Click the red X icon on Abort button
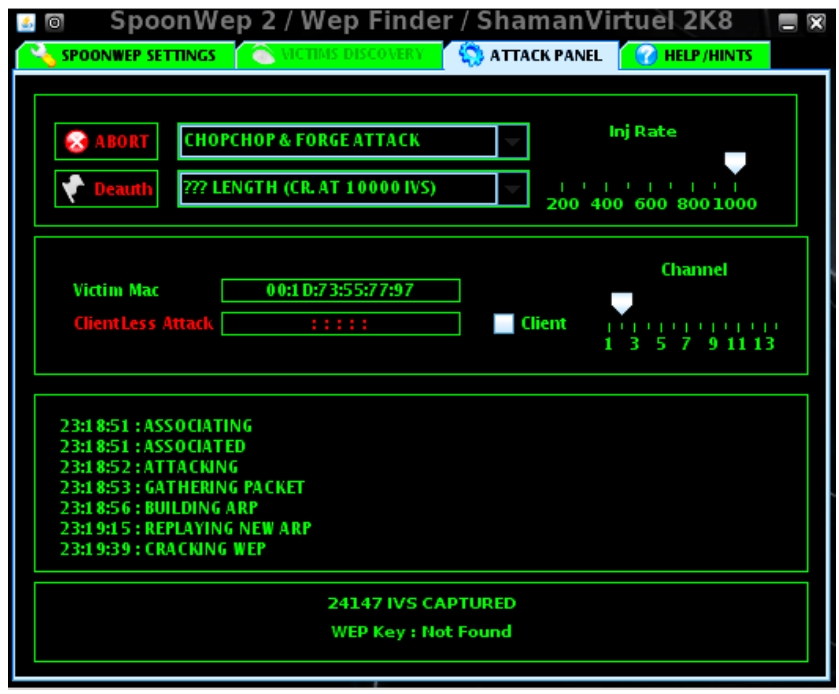This screenshot has height=694, width=839. 76,141
